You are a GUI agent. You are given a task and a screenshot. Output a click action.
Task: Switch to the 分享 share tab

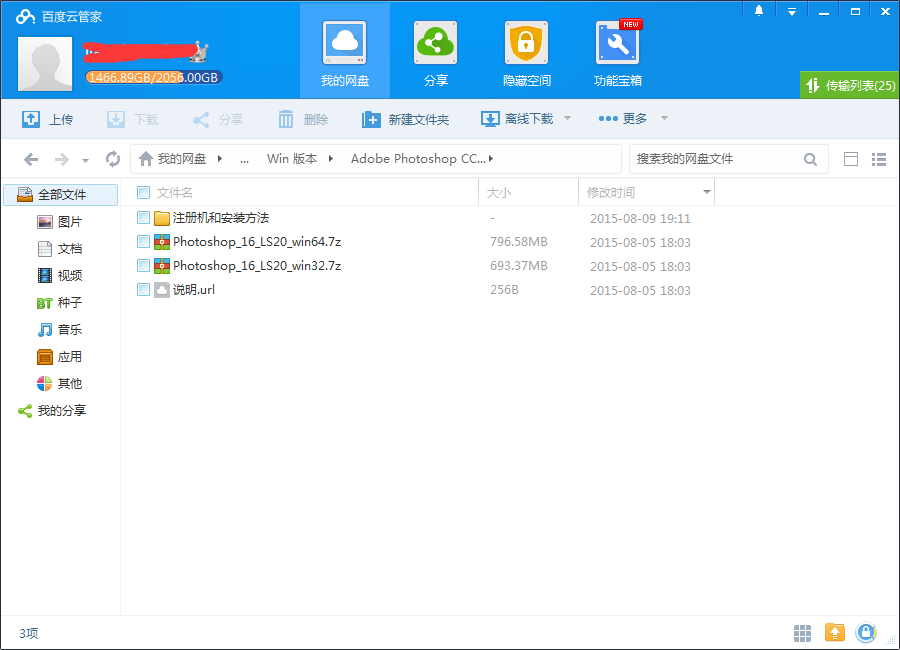(435, 52)
